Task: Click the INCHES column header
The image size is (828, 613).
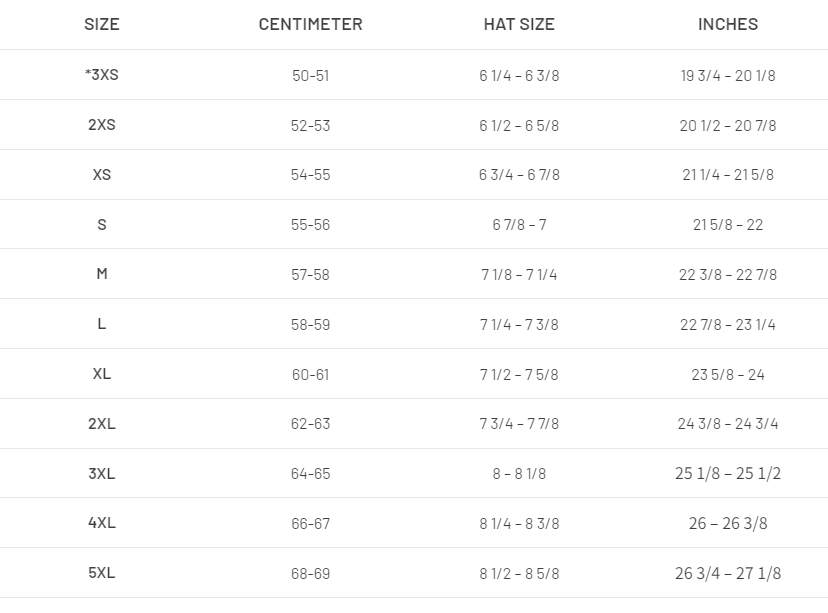Action: [728, 24]
